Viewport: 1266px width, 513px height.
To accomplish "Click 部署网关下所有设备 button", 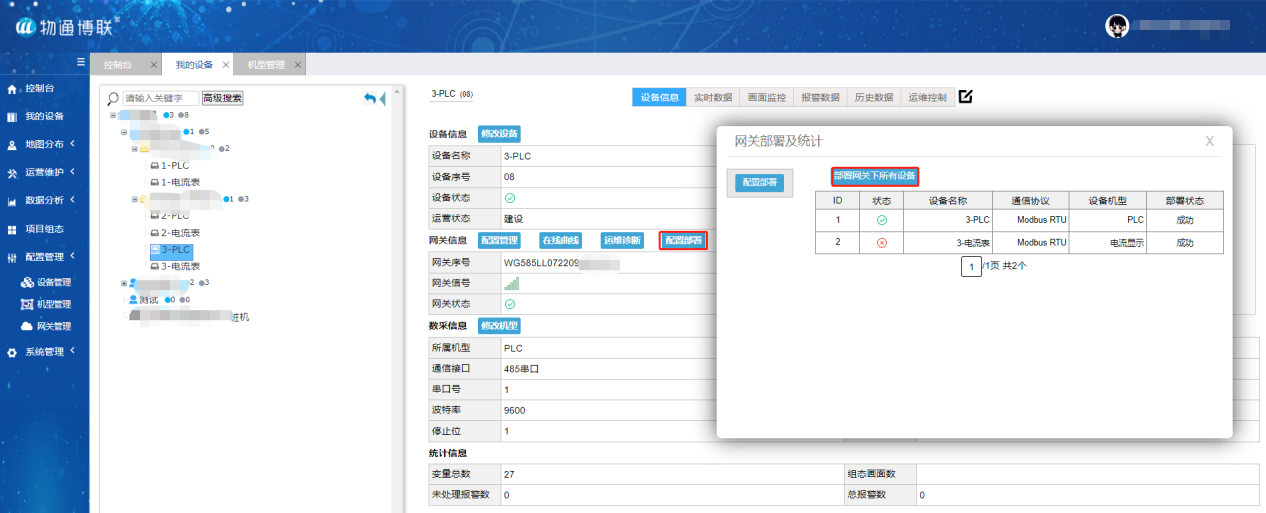I will pos(875,176).
